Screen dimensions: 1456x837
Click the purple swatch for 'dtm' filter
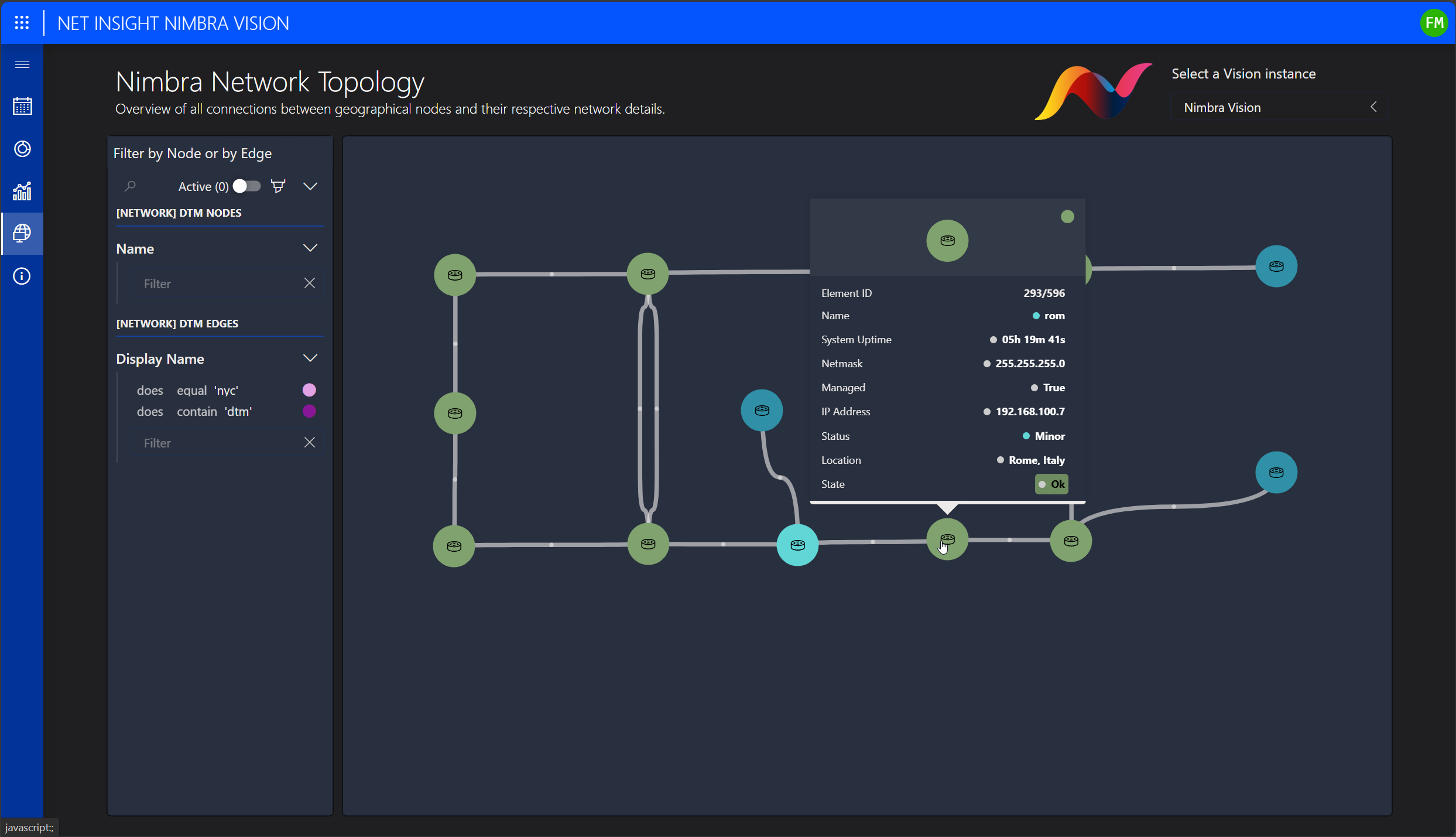click(309, 411)
